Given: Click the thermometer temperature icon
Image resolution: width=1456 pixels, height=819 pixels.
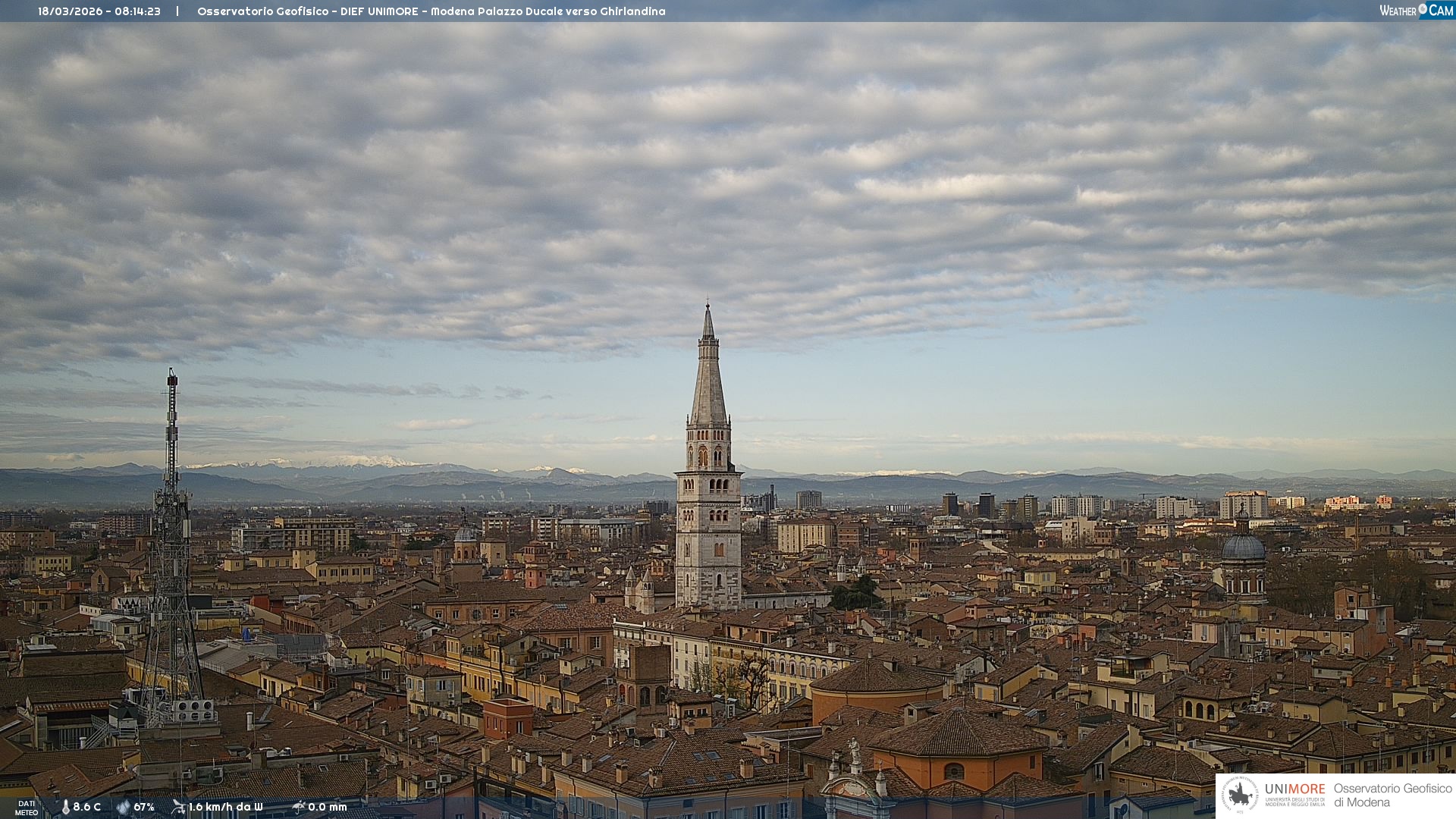Looking at the screenshot, I should 65,807.
